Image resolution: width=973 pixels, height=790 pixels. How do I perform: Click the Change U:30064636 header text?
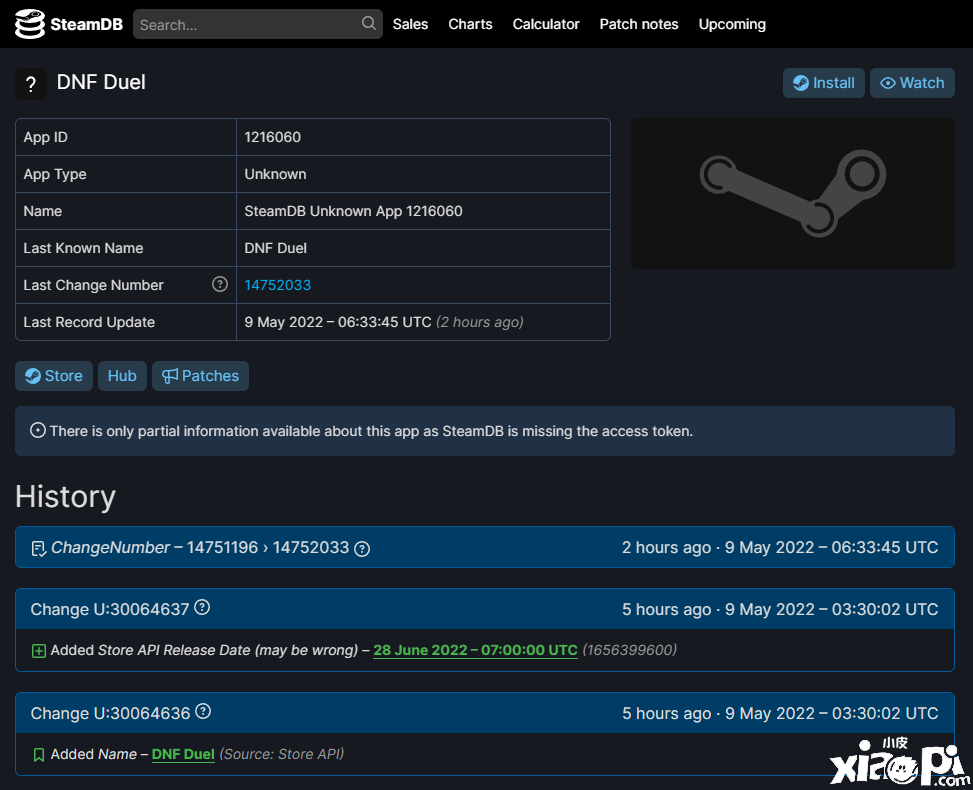pyautogui.click(x=110, y=714)
